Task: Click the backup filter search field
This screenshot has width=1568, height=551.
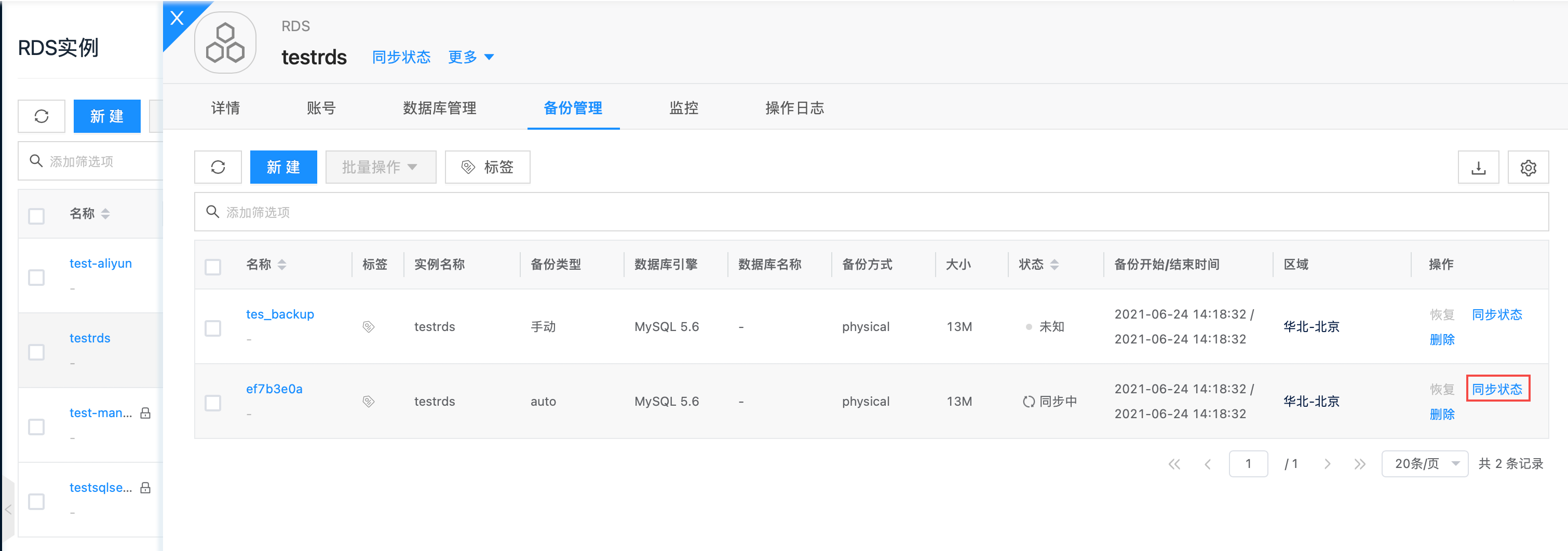Action: tap(870, 212)
